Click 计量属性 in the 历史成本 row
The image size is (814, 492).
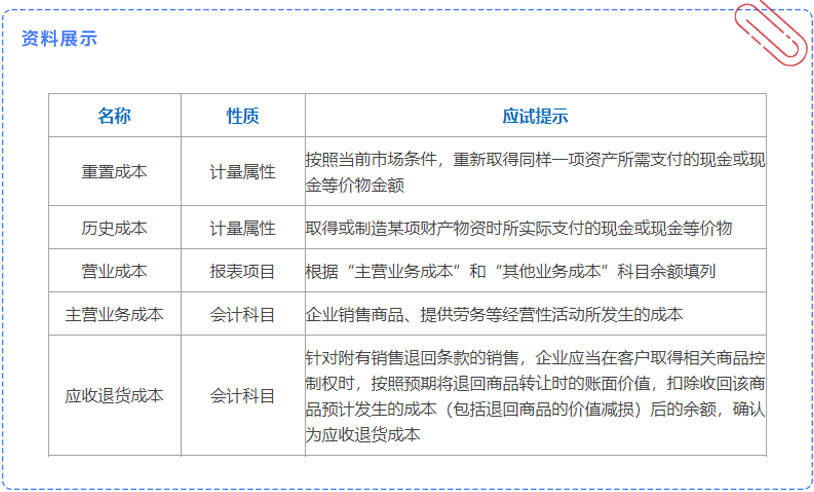point(242,228)
